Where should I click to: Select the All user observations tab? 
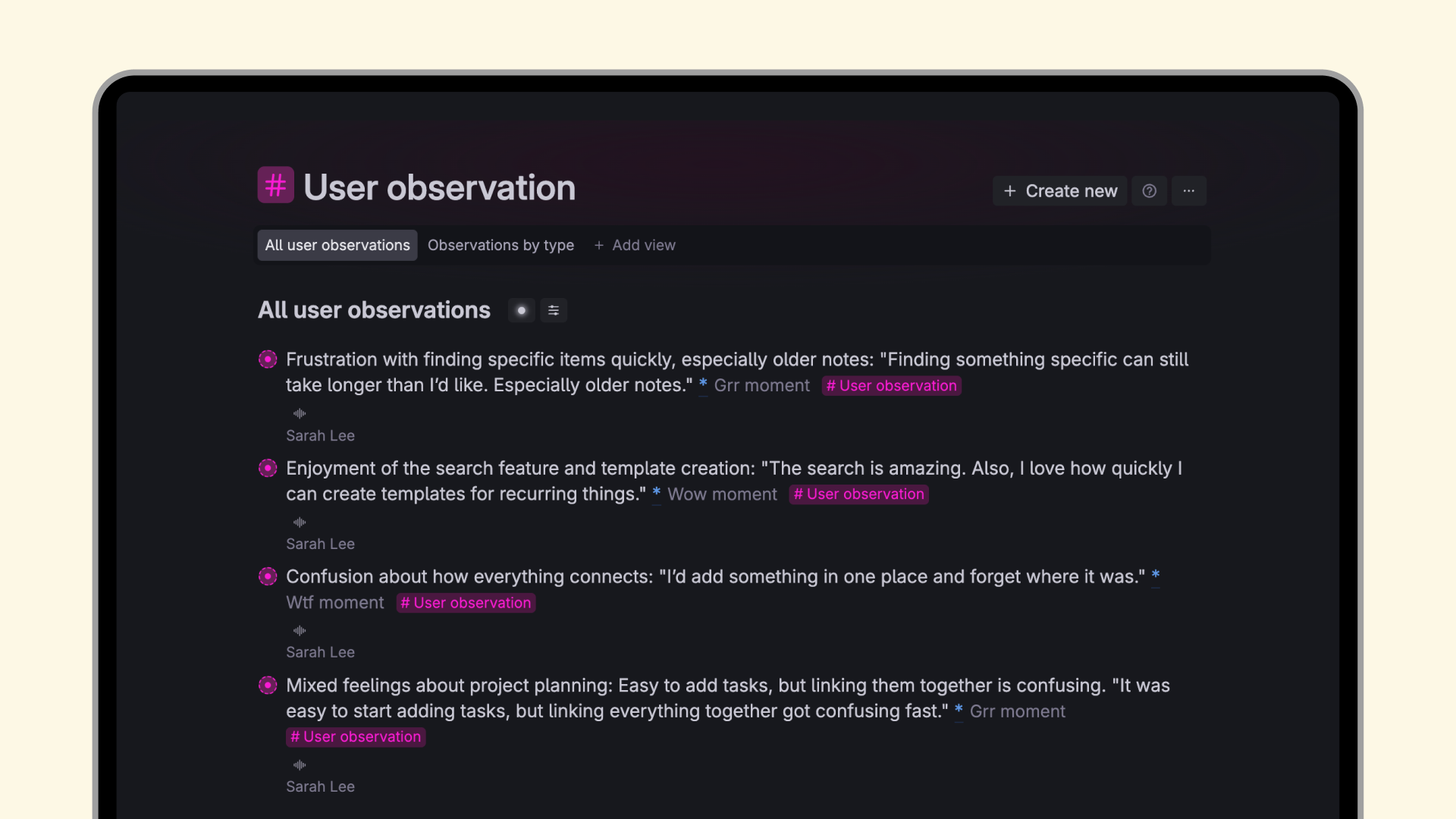point(337,245)
